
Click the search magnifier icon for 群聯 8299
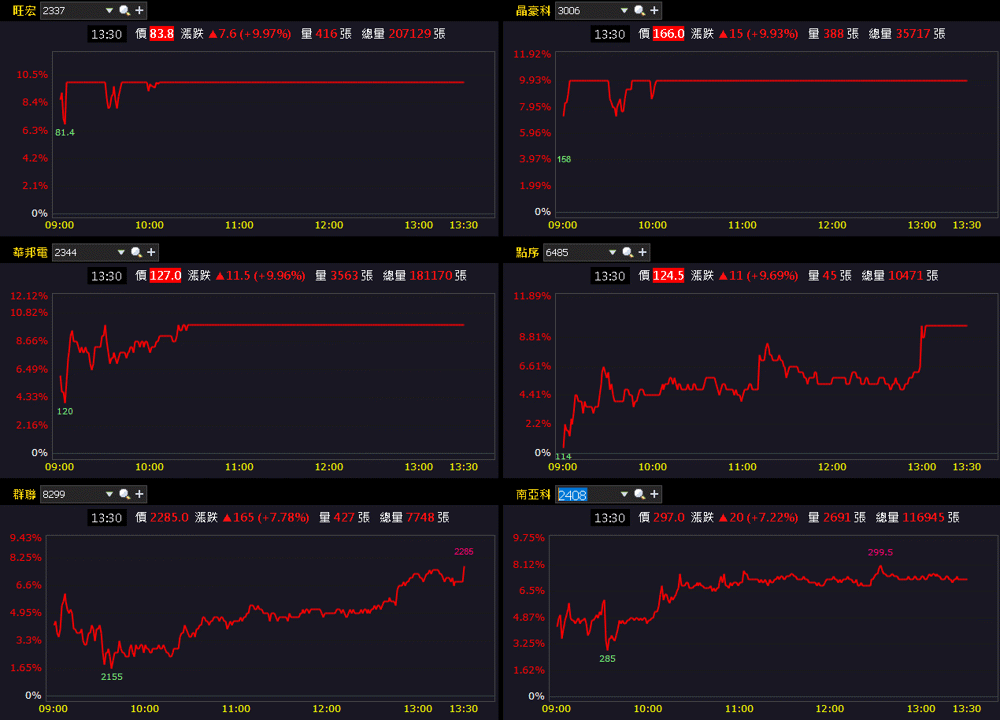pyautogui.click(x=124, y=494)
